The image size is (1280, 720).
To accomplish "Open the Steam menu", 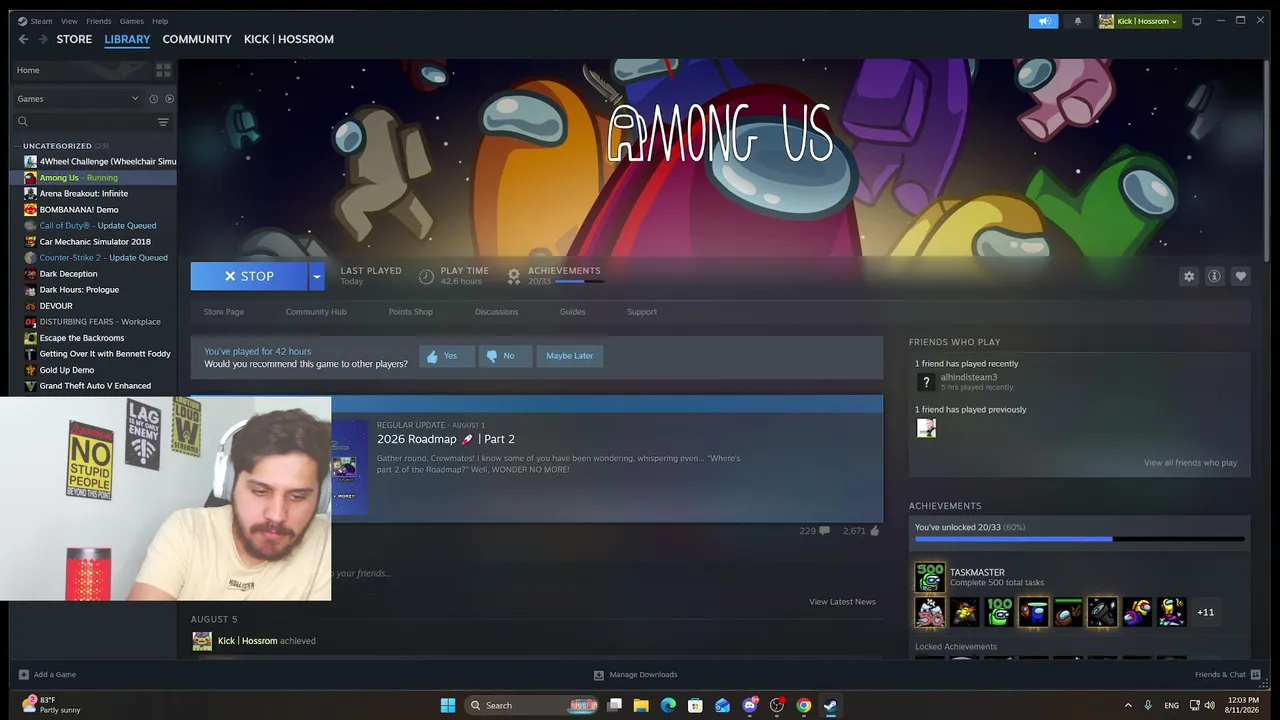I will (x=41, y=21).
